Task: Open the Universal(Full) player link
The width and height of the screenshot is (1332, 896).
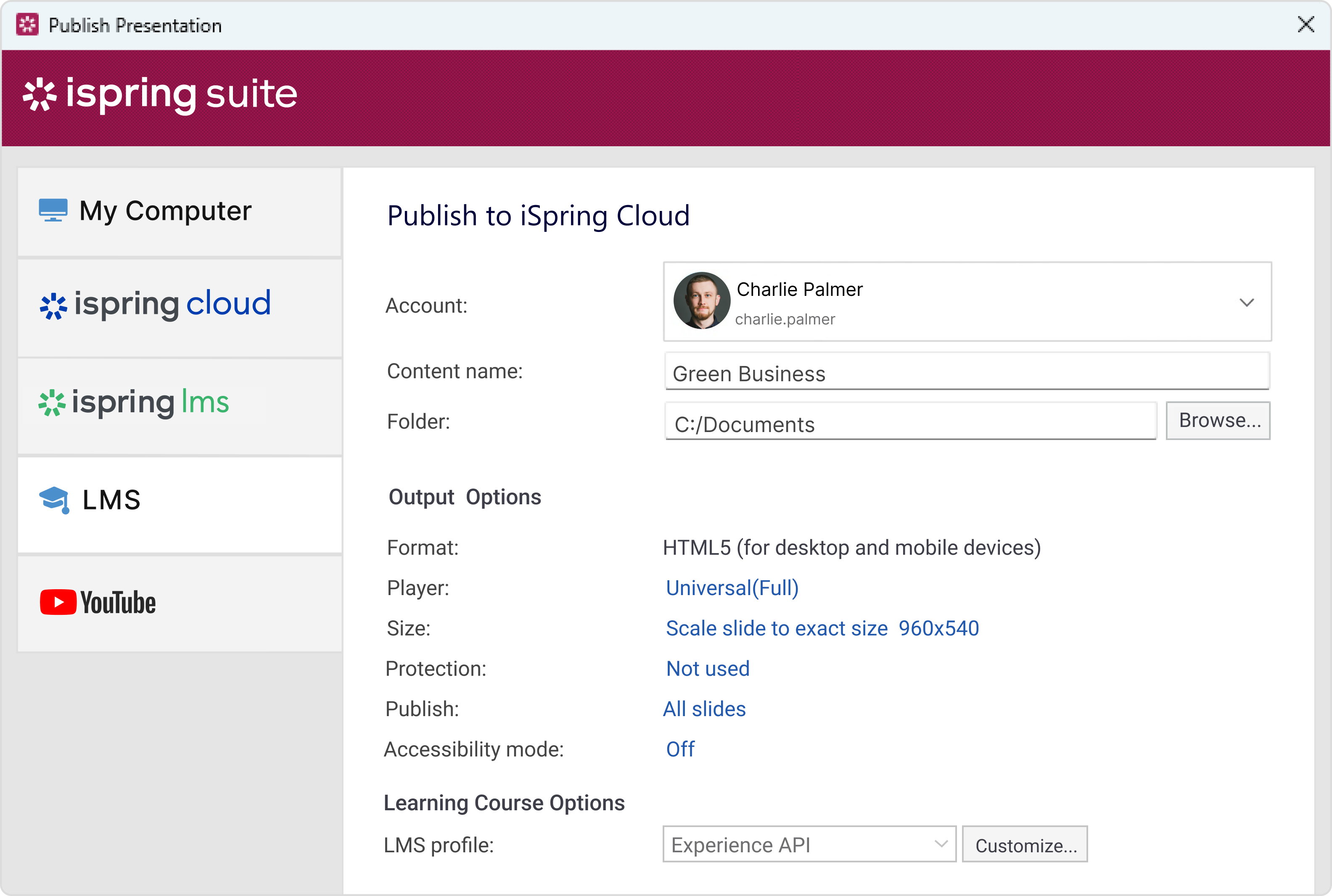Action: [x=732, y=588]
